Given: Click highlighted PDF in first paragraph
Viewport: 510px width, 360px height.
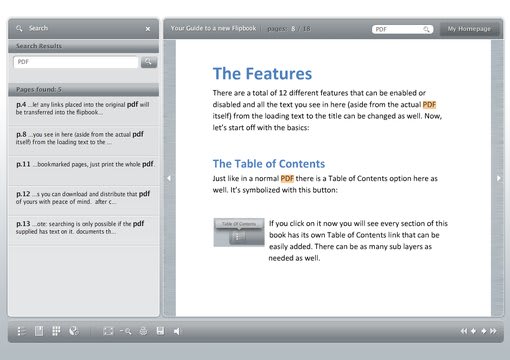Looking at the screenshot, I should tap(429, 105).
